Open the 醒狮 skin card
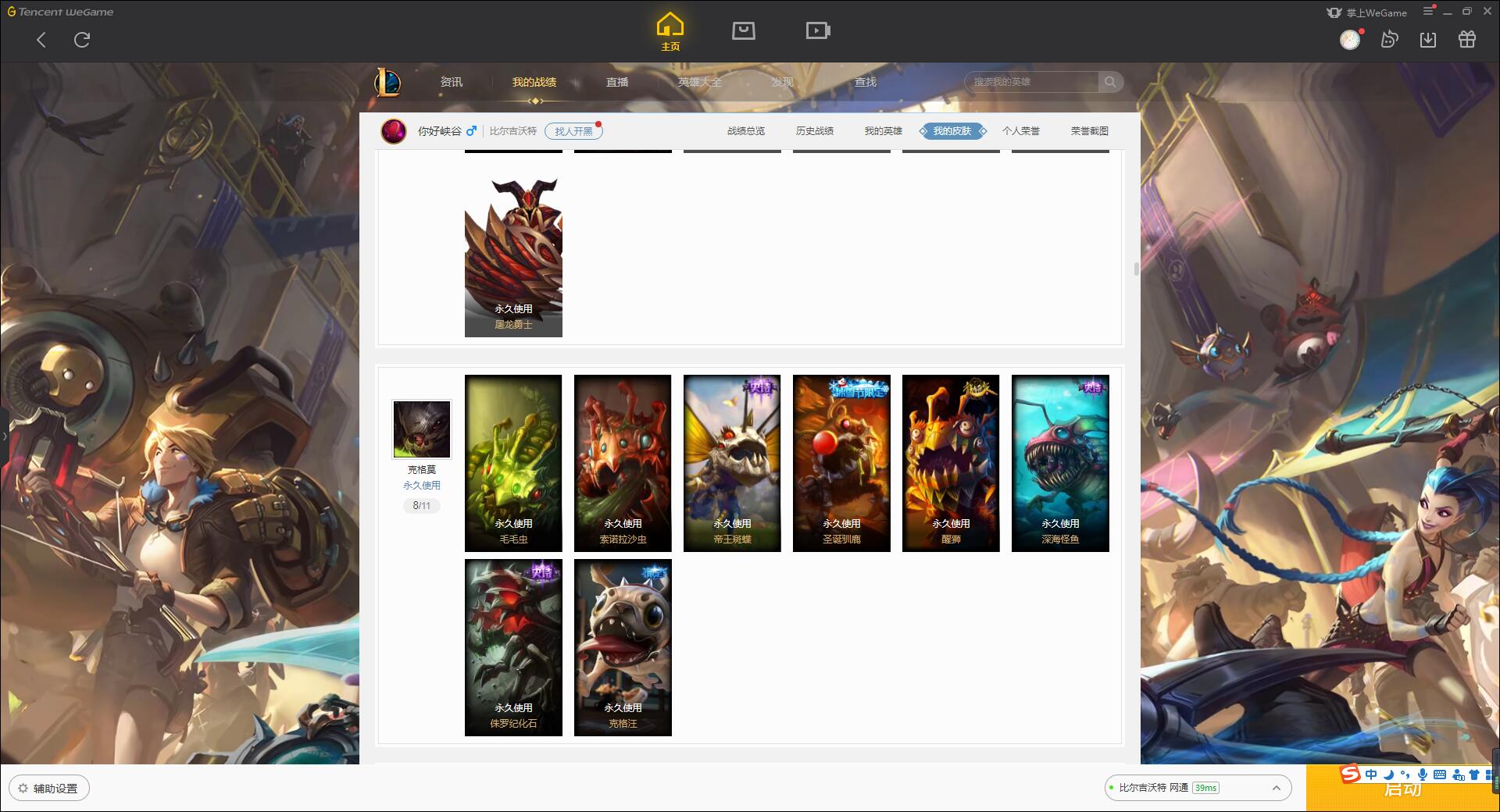This screenshot has height=812, width=1500. (951, 463)
